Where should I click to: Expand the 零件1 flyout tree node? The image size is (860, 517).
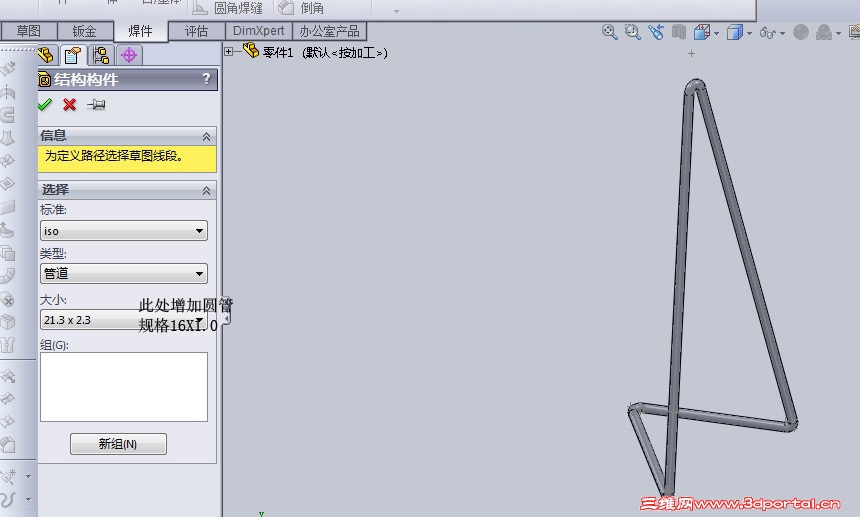point(229,52)
